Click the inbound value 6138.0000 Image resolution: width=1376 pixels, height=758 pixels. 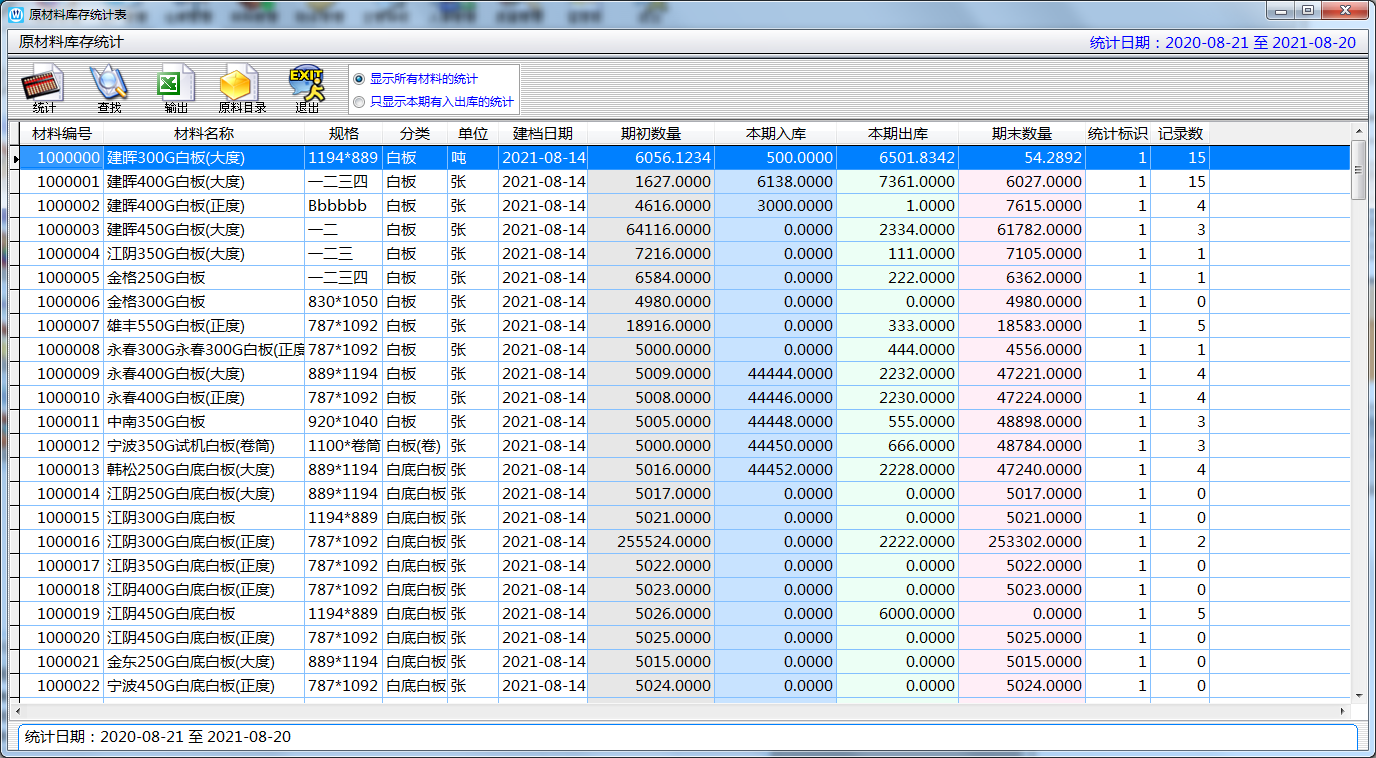point(776,182)
